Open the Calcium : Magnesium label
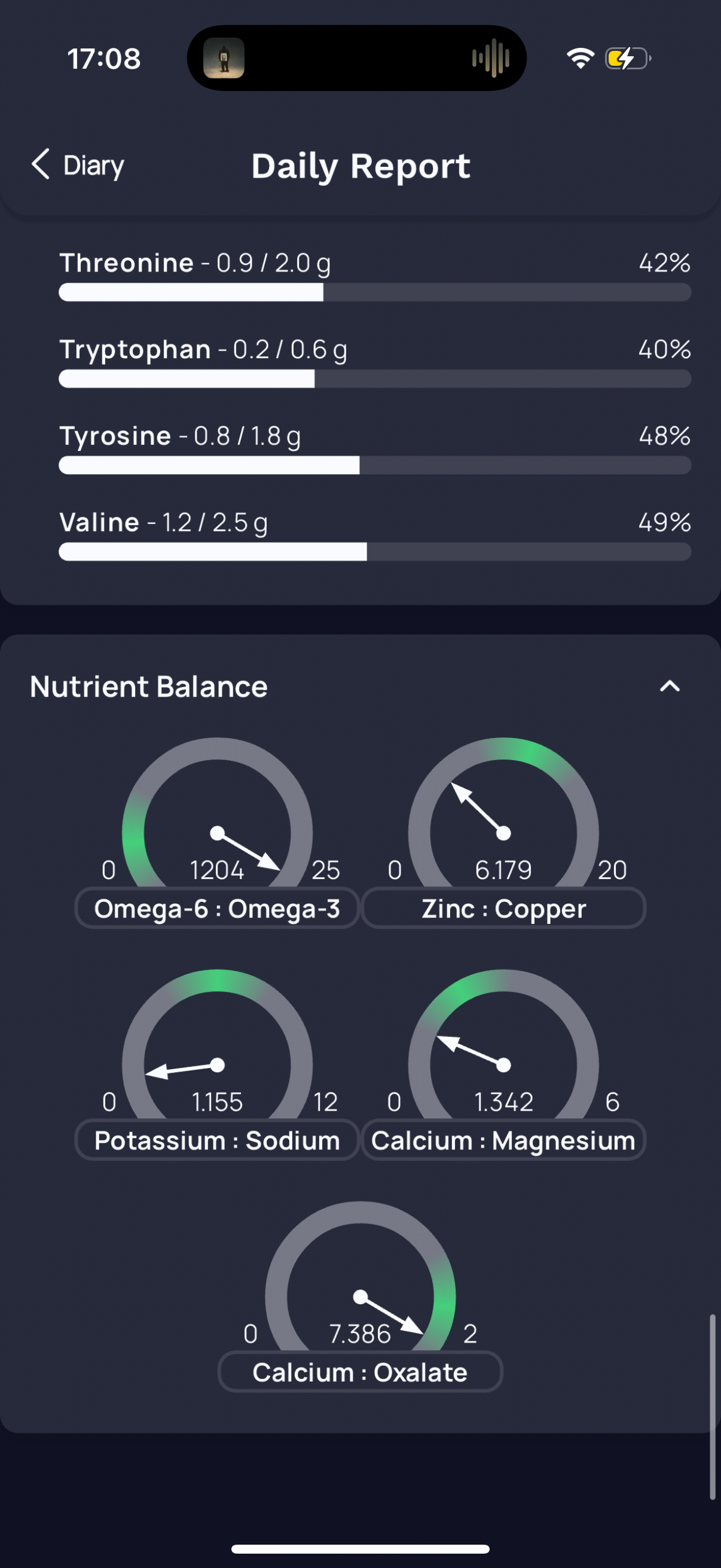Screen dimensions: 721x1568 pos(504,1140)
